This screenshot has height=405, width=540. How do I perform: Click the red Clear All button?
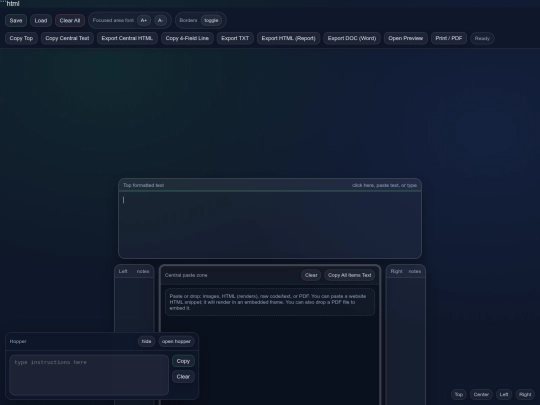point(70,21)
